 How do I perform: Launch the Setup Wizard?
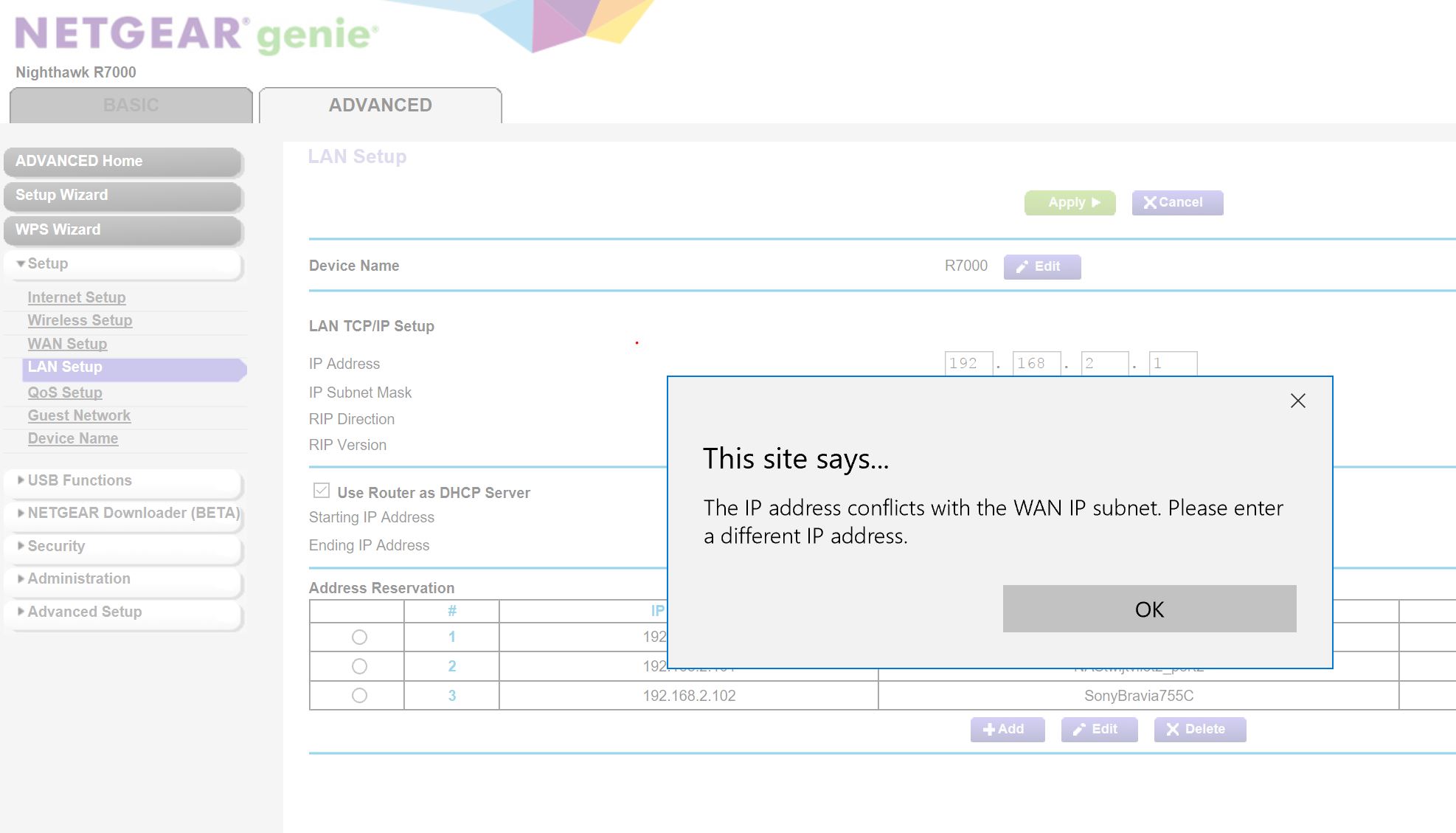click(x=123, y=196)
